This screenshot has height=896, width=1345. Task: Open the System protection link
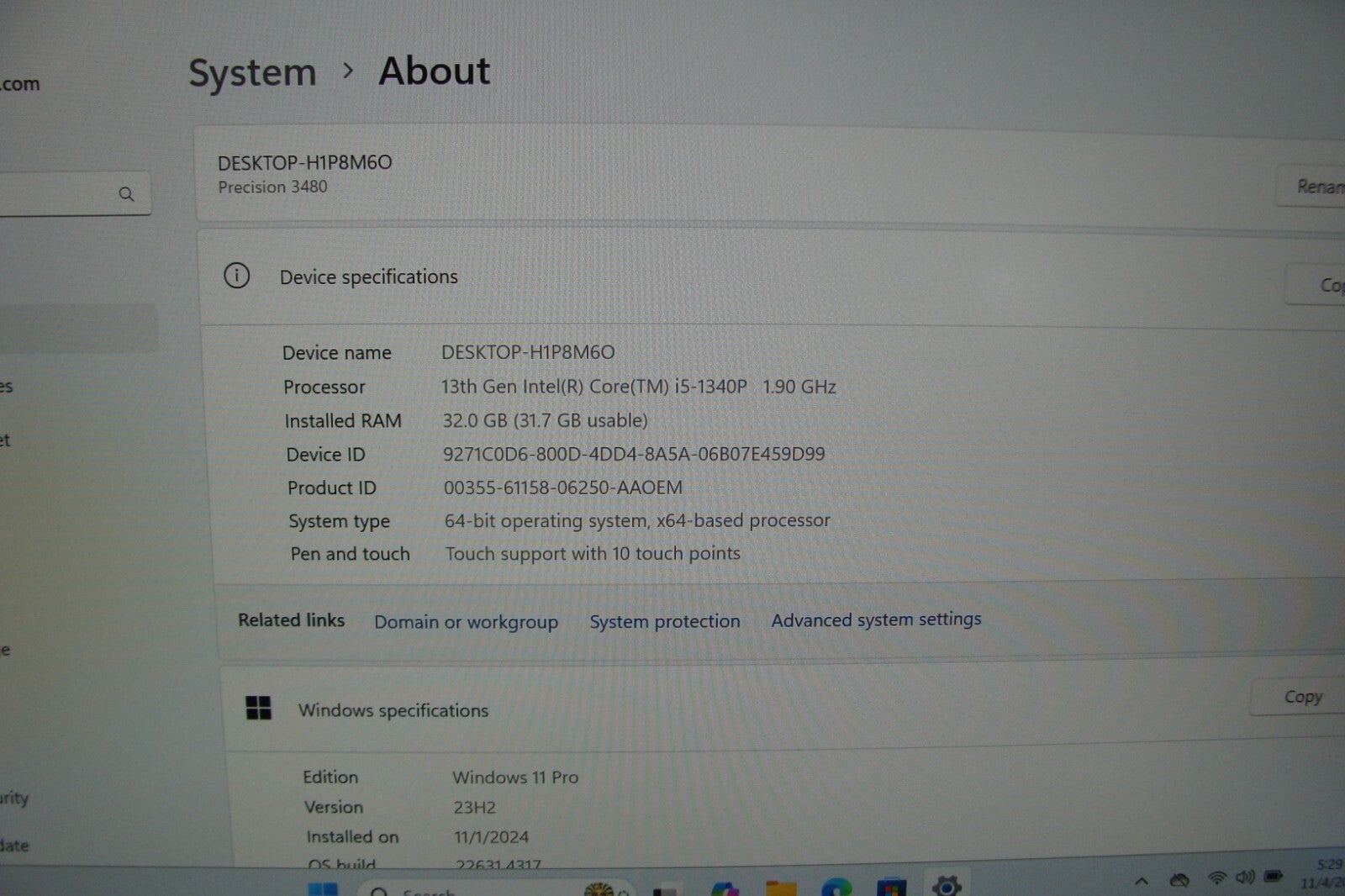coord(664,621)
